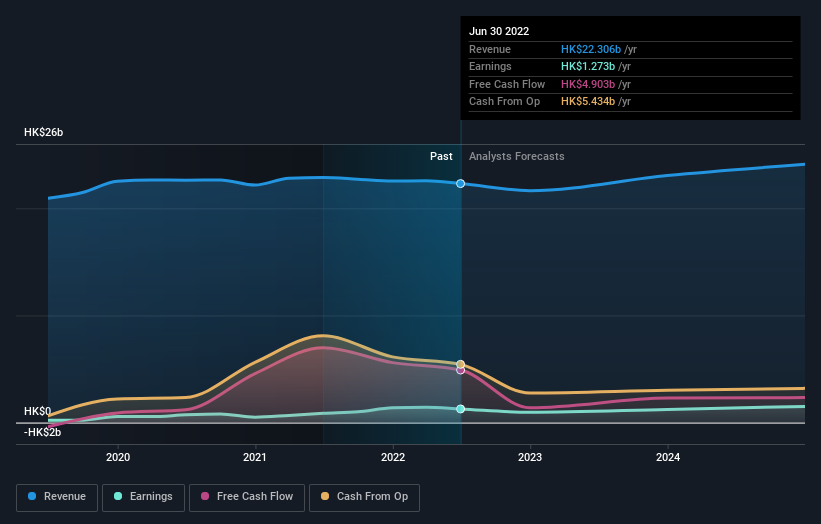Click the HK$1.273b earnings value
Image resolution: width=821 pixels, height=524 pixels.
pyautogui.click(x=587, y=66)
